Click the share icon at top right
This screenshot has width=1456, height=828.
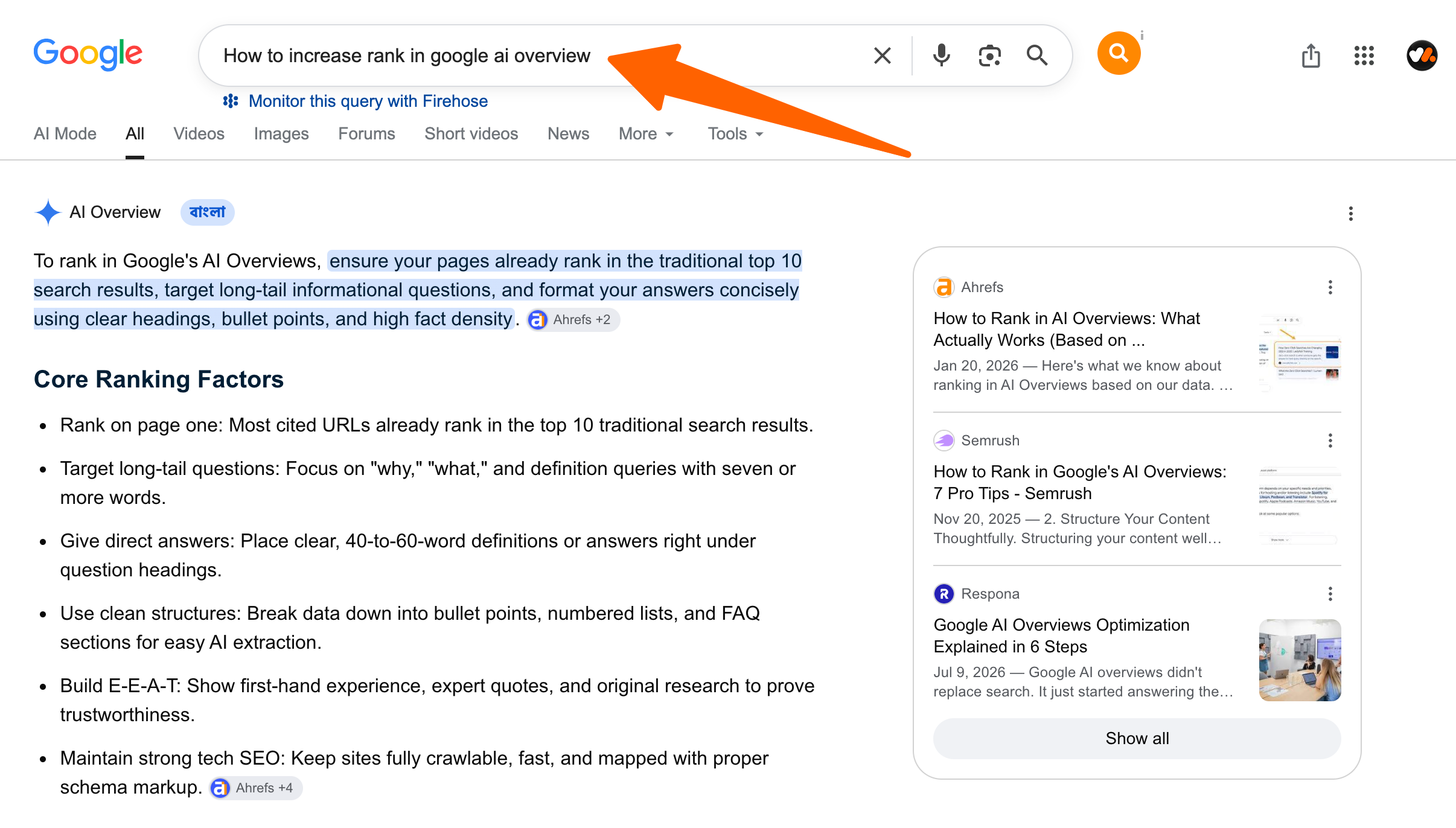1311,56
